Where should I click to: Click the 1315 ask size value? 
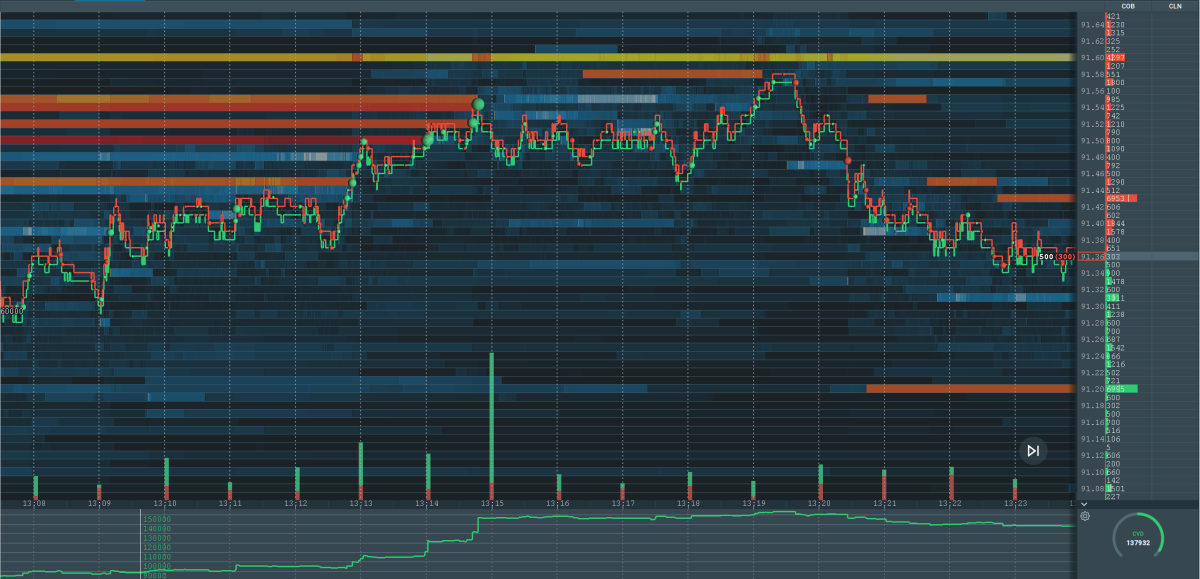(1116, 32)
